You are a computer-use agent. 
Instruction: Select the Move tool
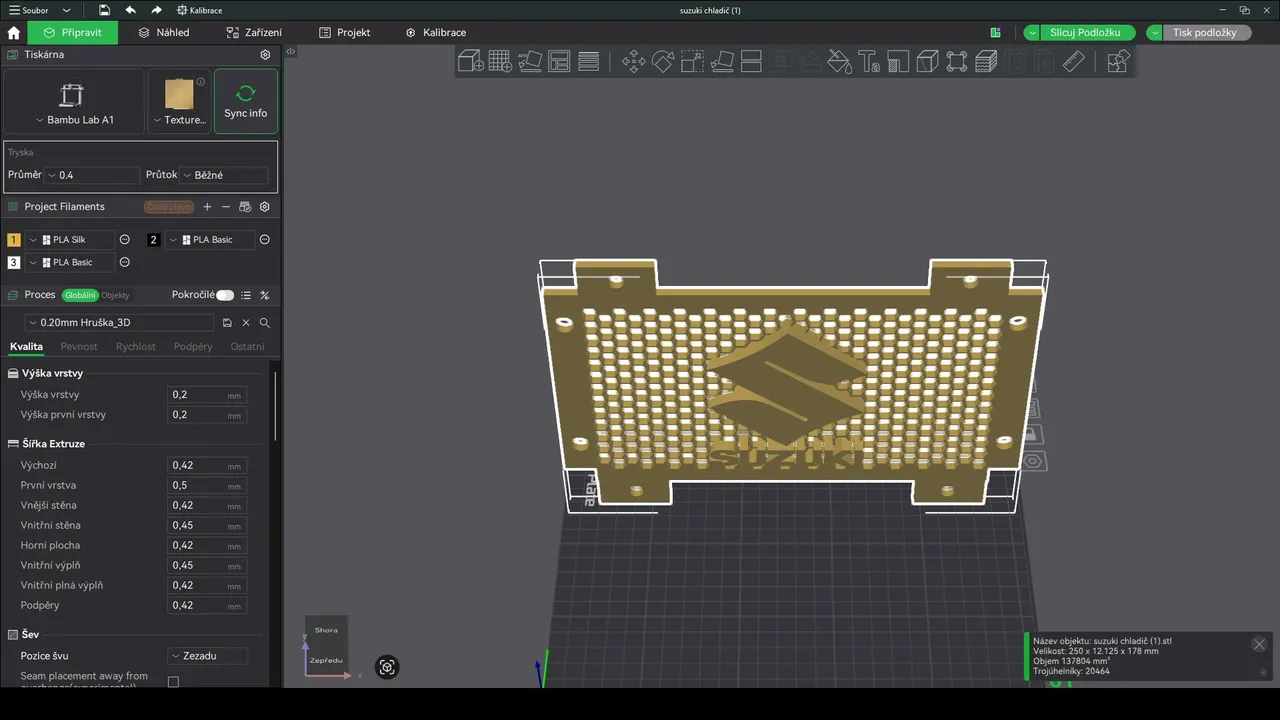coord(634,62)
